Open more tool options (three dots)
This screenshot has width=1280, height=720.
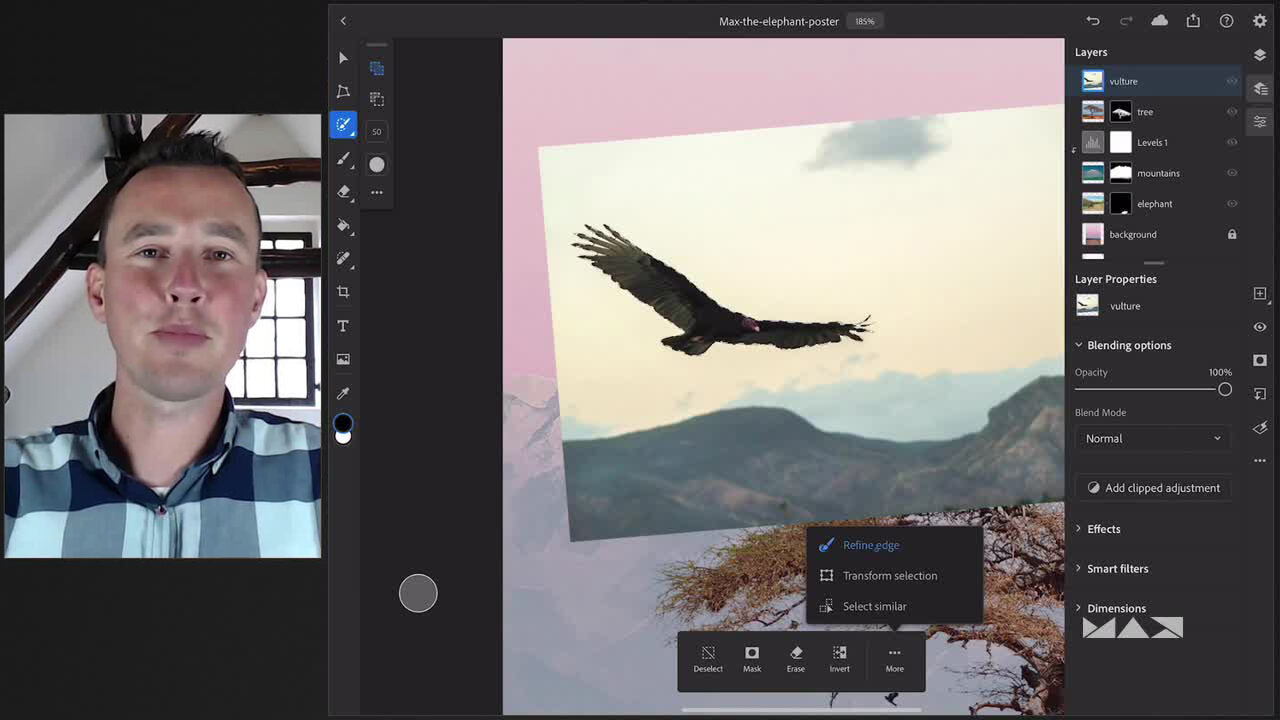tap(377, 192)
